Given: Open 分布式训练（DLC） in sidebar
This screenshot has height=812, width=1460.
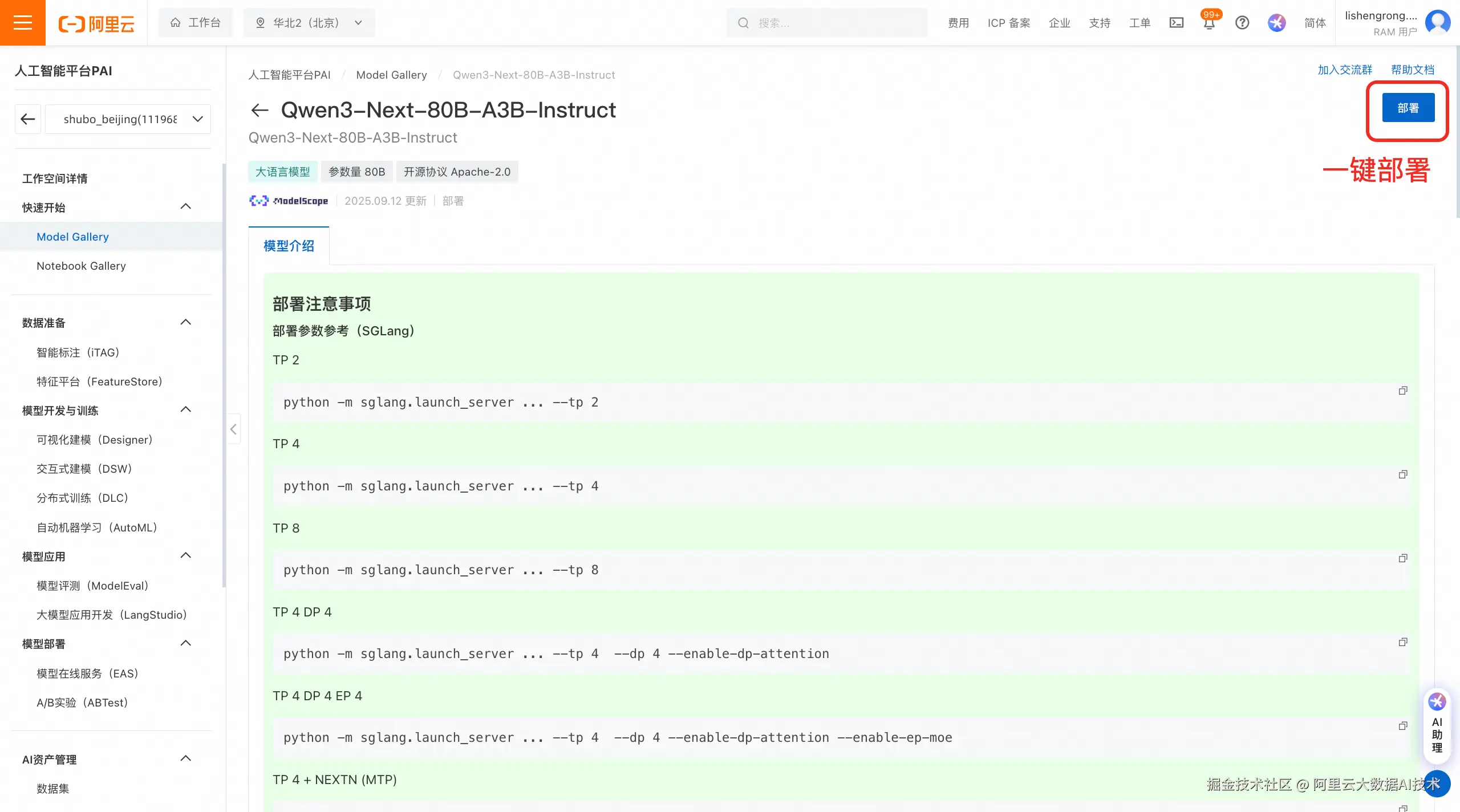Looking at the screenshot, I should click(x=83, y=498).
